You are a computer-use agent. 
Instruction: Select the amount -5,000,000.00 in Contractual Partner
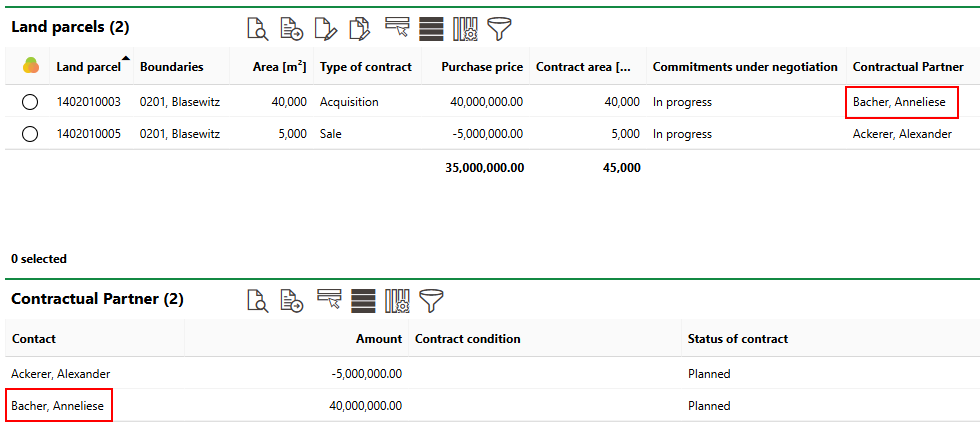tap(366, 374)
